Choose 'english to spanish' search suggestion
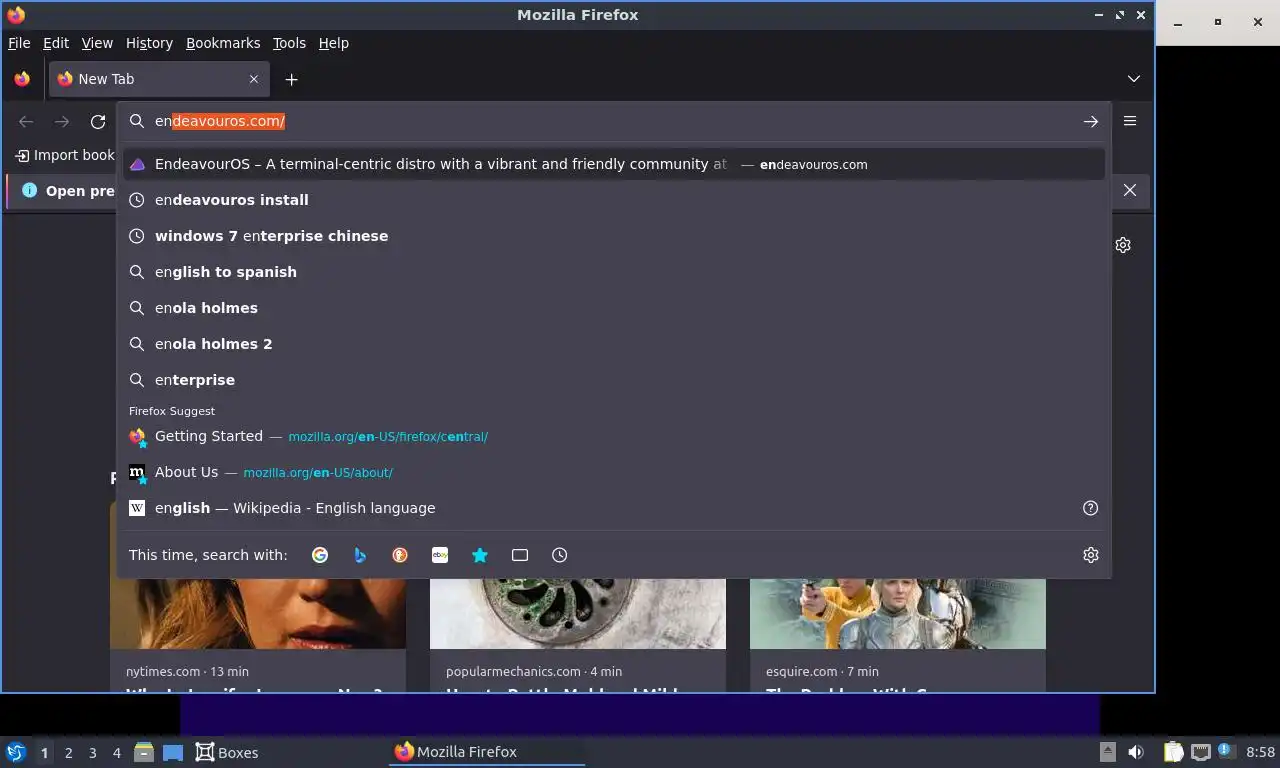1280x768 pixels. [x=614, y=272]
